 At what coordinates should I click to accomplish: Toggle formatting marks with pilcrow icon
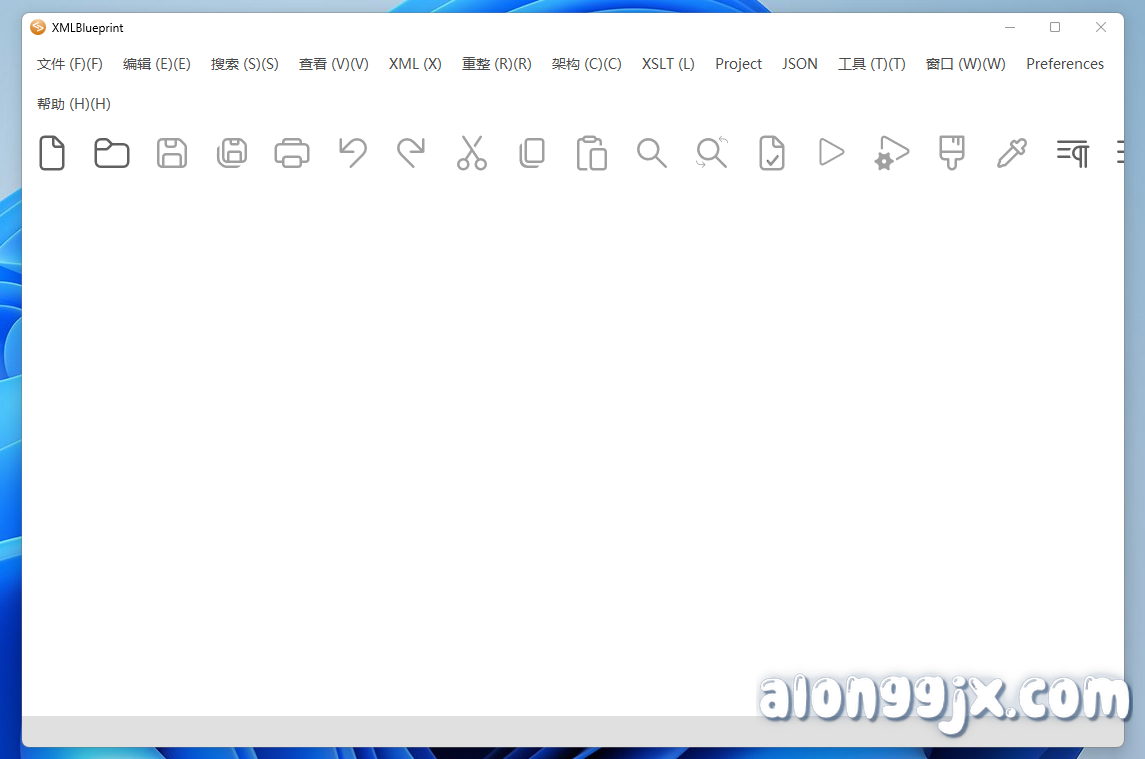(1072, 152)
